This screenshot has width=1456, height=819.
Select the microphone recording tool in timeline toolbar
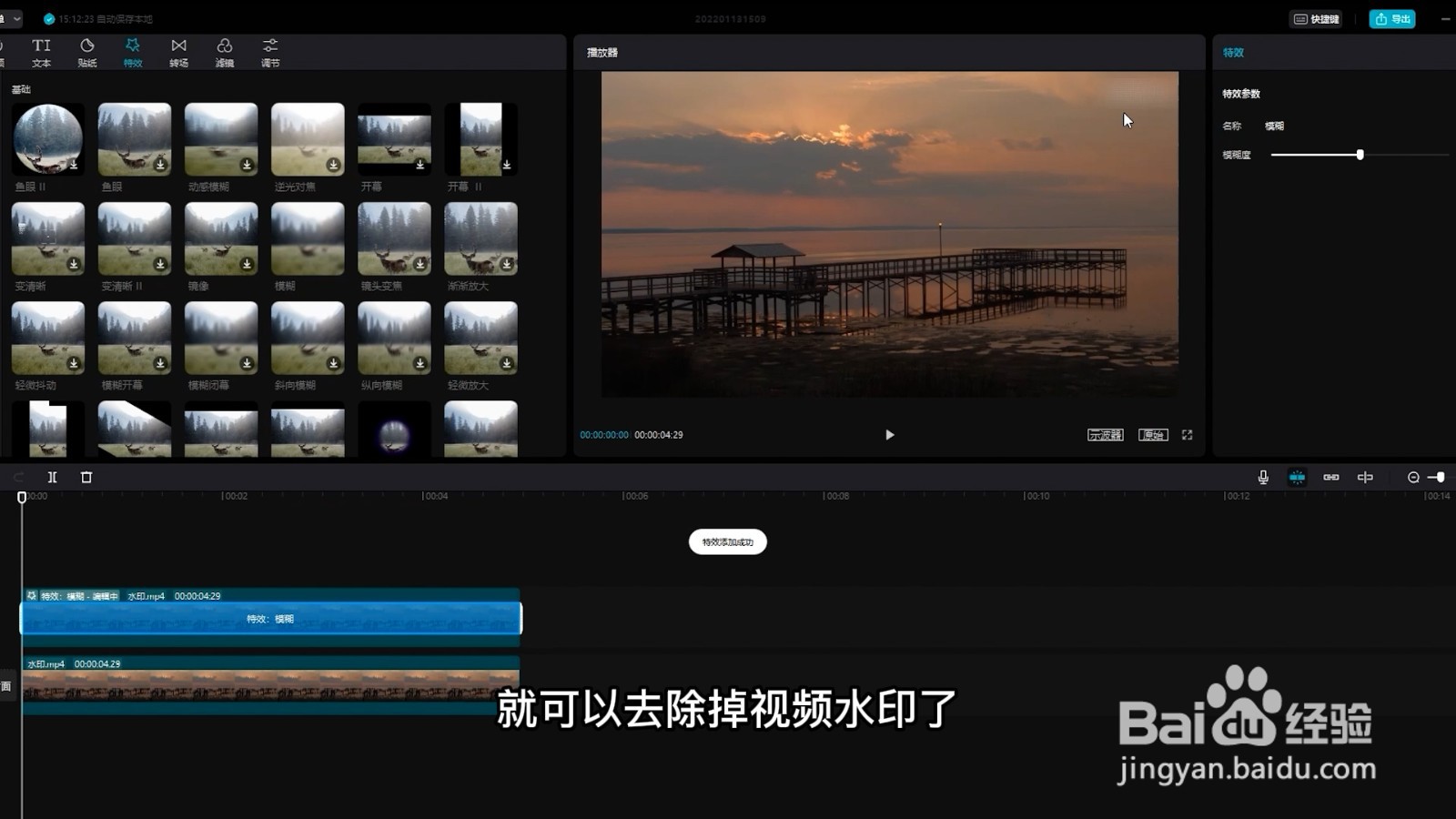1262,476
